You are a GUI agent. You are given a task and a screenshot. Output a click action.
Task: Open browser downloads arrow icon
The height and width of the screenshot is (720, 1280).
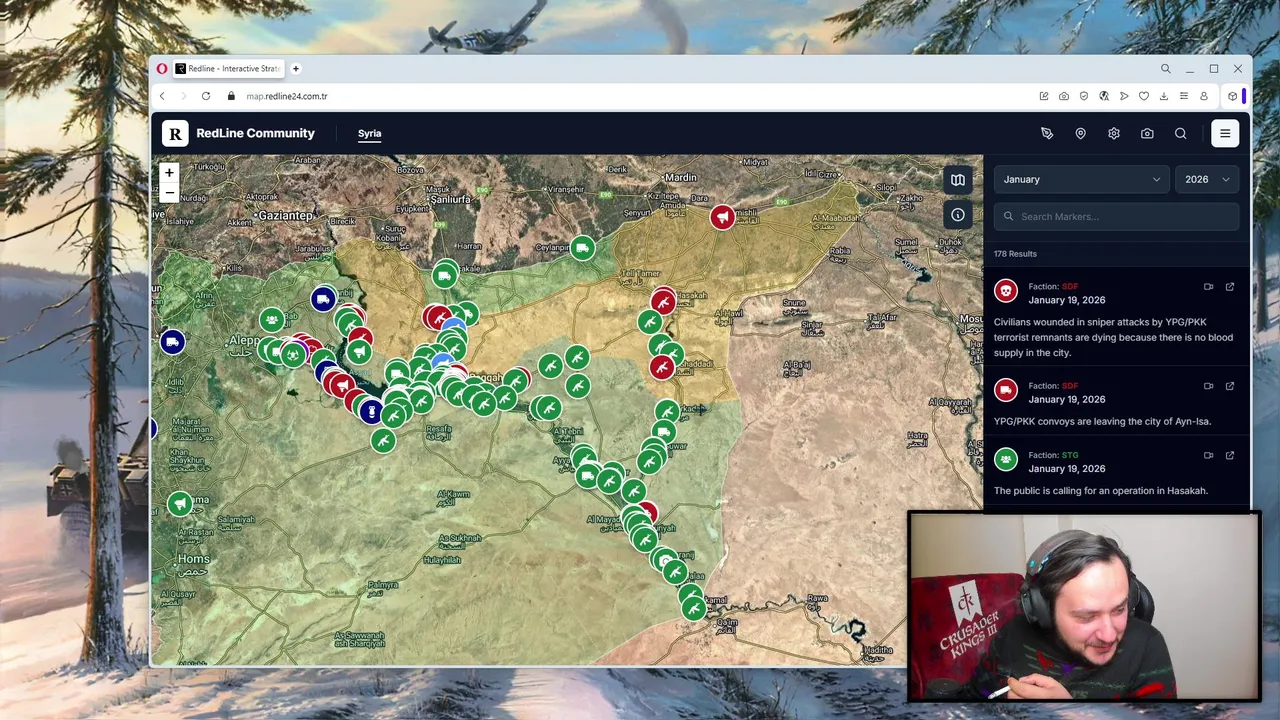pyautogui.click(x=1164, y=96)
